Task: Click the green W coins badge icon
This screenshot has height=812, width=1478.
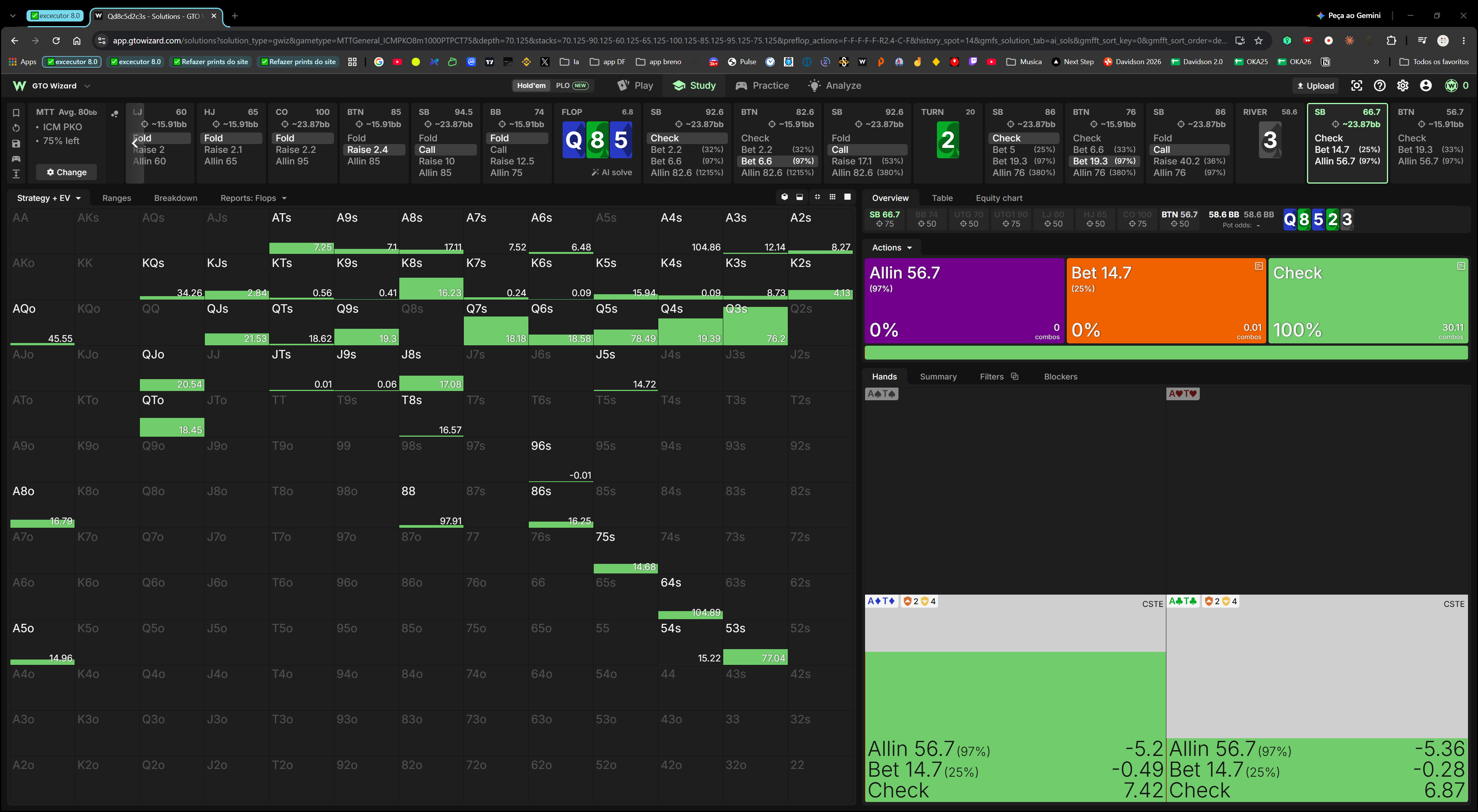Action: (1451, 85)
